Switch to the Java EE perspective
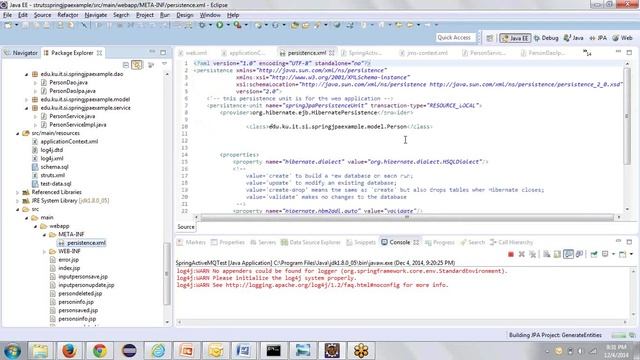Viewport: 640px width, 360px height. coord(516,38)
